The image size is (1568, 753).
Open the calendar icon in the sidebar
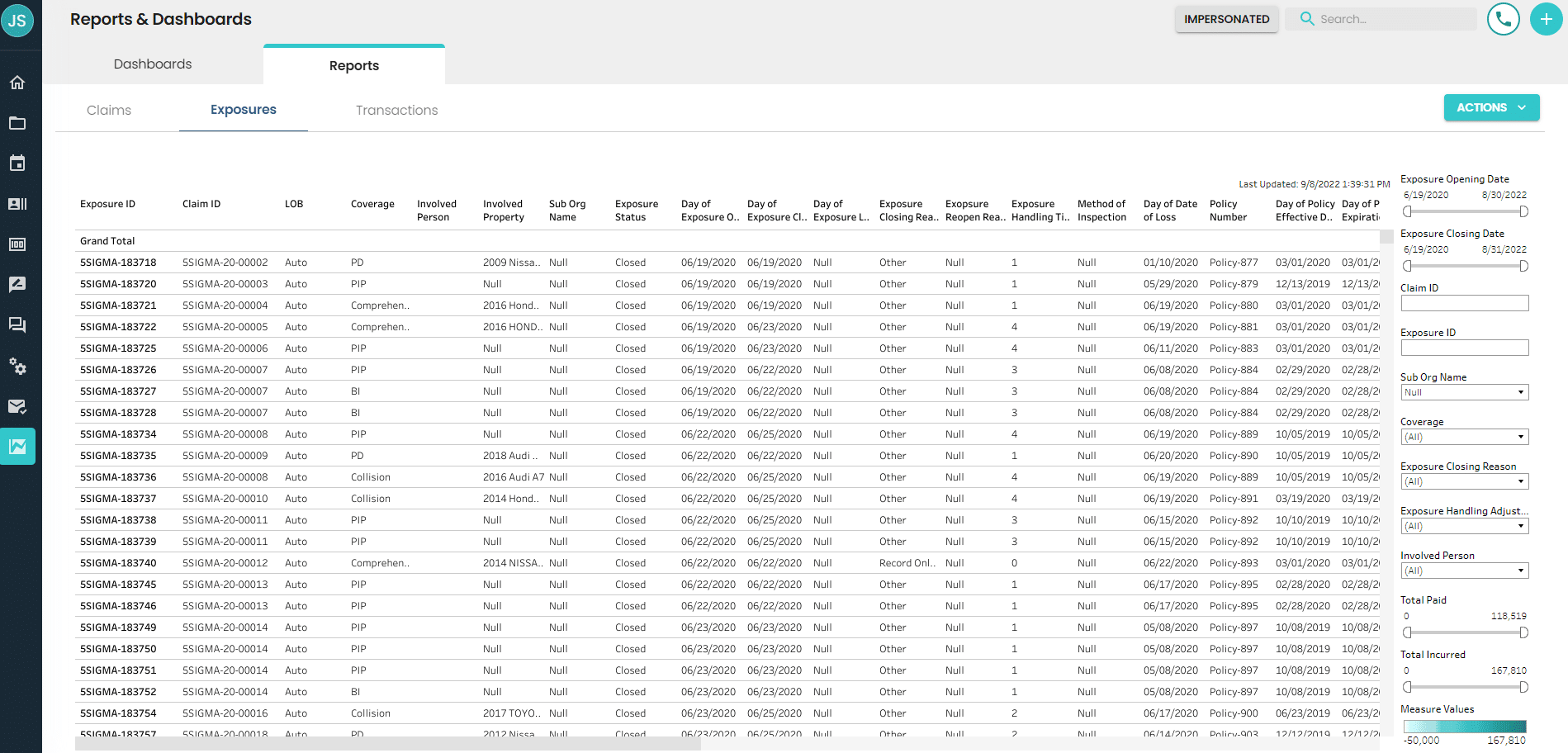(x=17, y=163)
